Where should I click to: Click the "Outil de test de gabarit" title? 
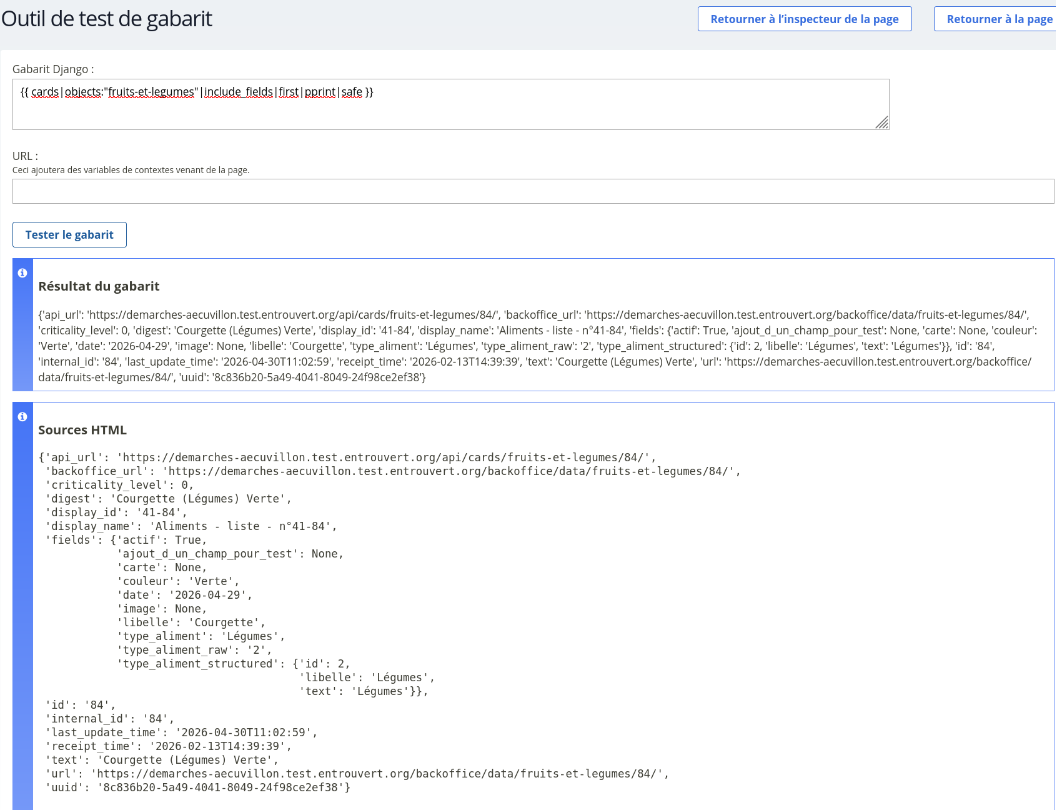107,19
